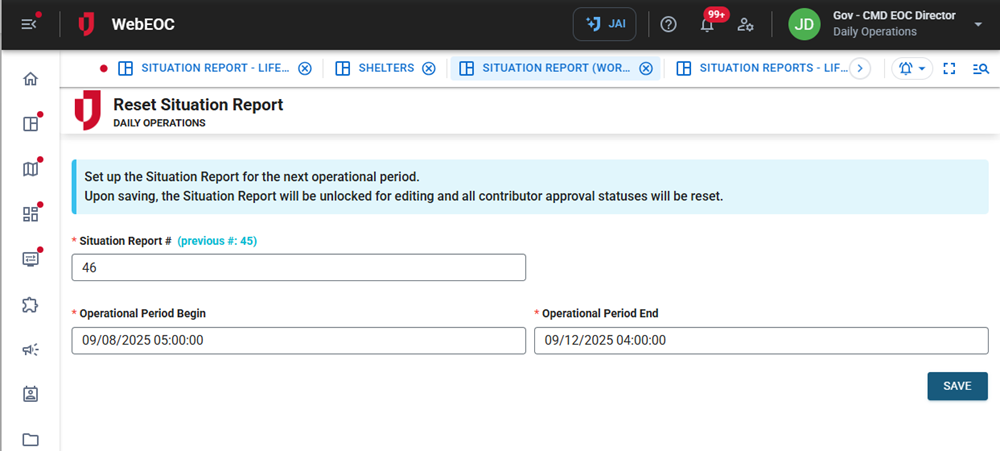The height and width of the screenshot is (451, 1000).
Task: Close the active Situation Report tab
Action: pyautogui.click(x=646, y=68)
